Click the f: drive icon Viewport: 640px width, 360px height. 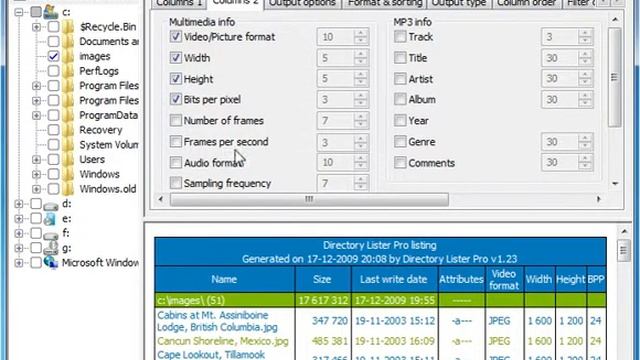tap(51, 234)
